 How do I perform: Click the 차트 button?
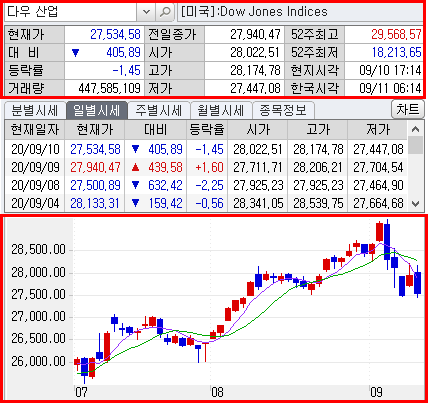click(x=407, y=109)
